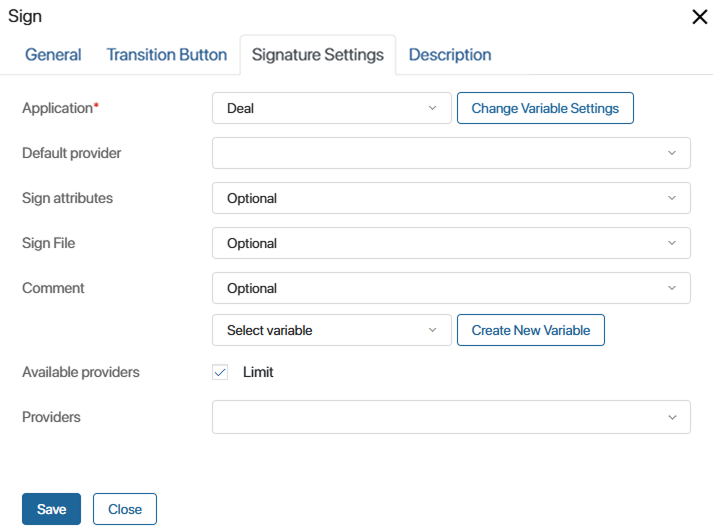Close the Sign dialog with the X icon
713x530 pixels.
click(699, 17)
